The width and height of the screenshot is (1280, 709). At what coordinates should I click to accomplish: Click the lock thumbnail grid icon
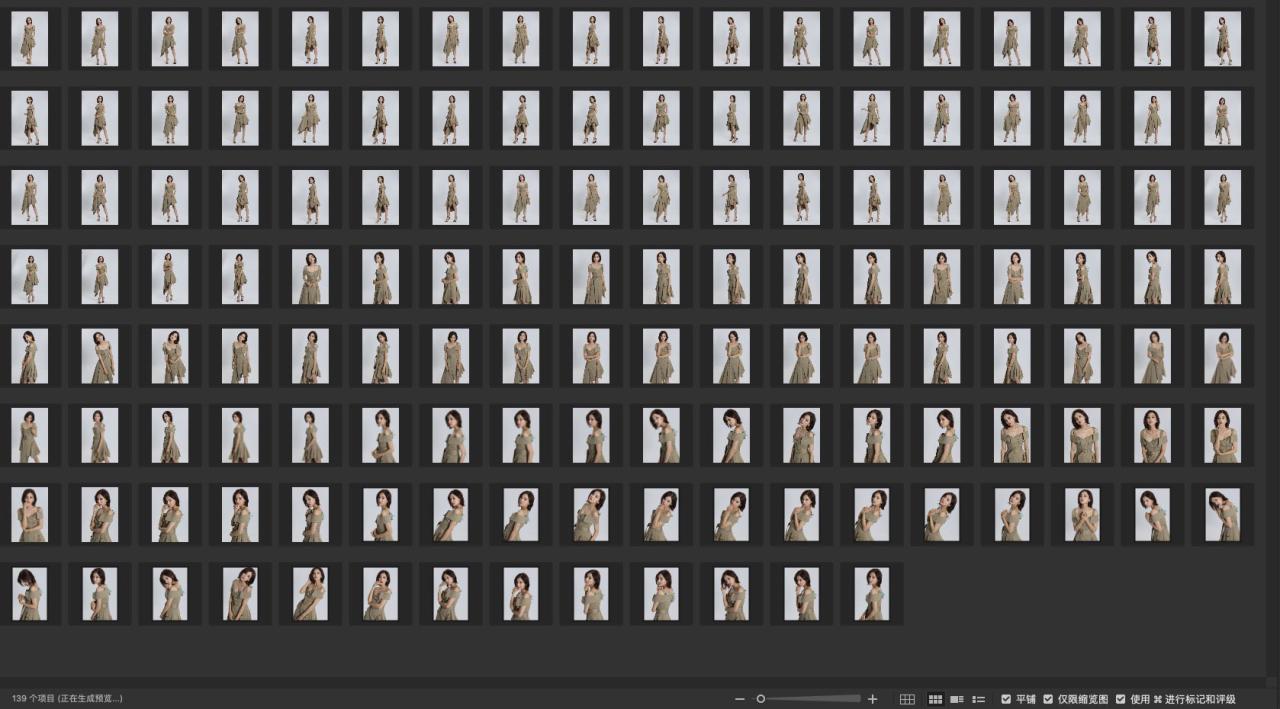coord(907,699)
